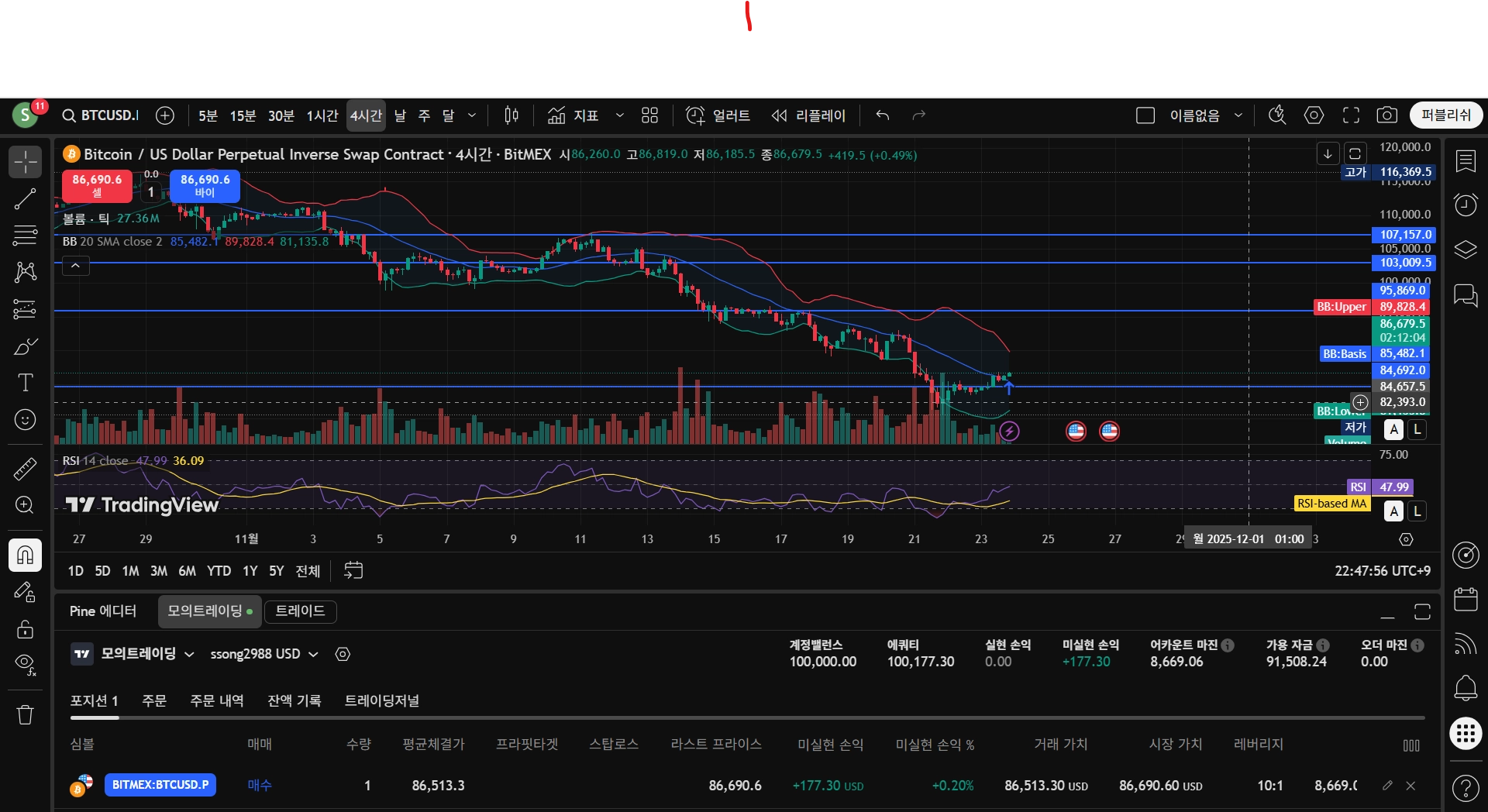Screen dimensions: 1488x812
Task: Switch to the Pine 에디터 tab
Action: pos(103,611)
